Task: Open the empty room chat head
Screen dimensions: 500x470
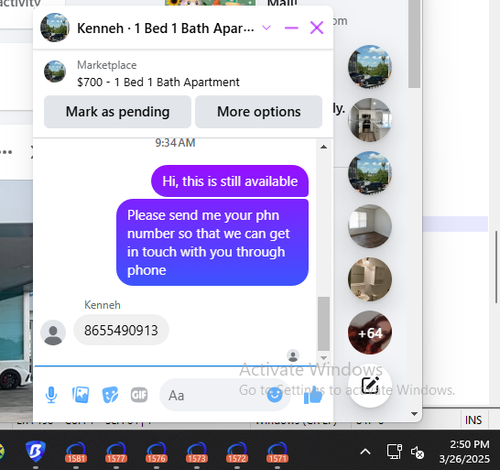Action: 370,226
